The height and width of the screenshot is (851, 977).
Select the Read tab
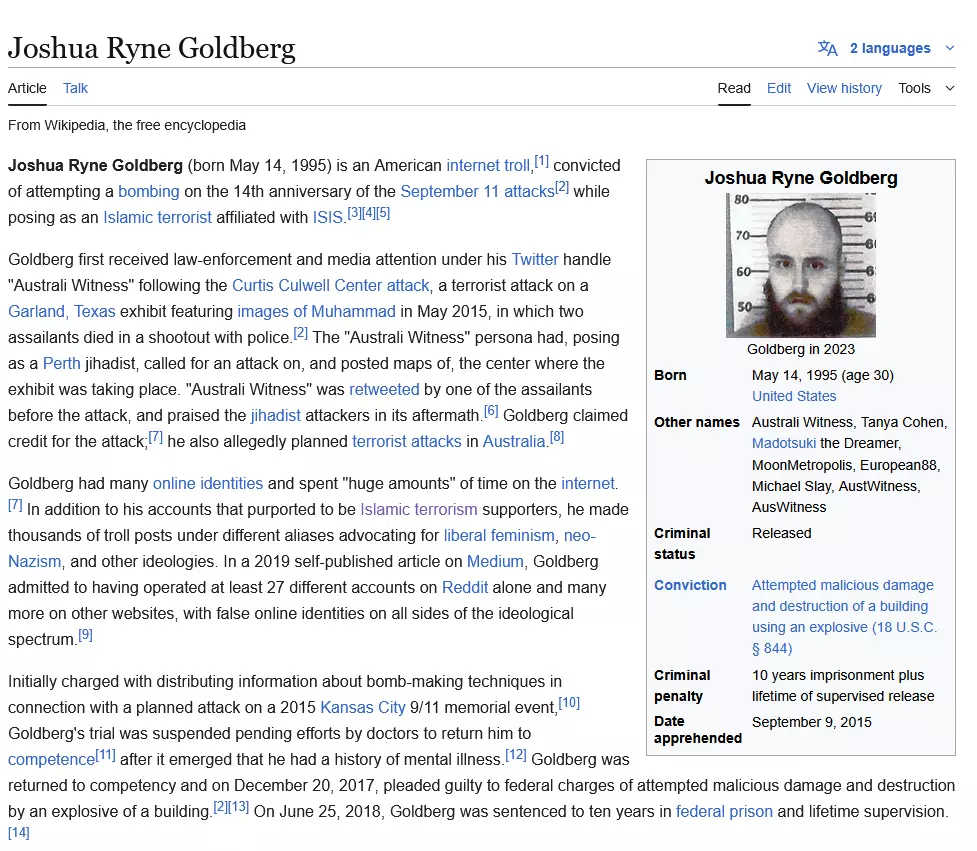(x=734, y=88)
